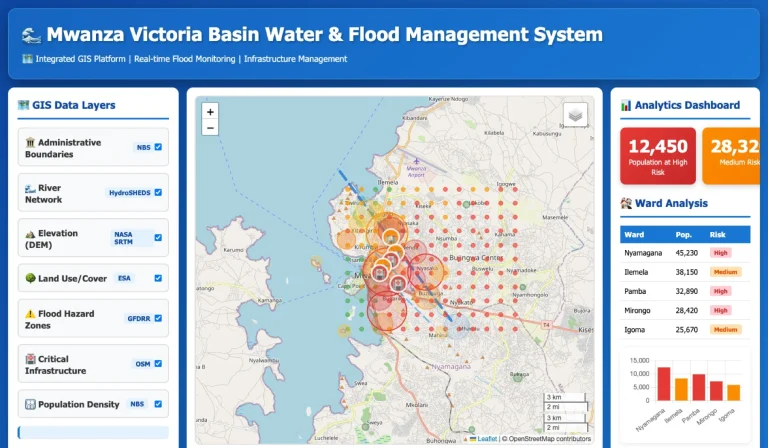Toggle Elevation (DEM) layer checkbox
The height and width of the screenshot is (448, 768).
158,237
